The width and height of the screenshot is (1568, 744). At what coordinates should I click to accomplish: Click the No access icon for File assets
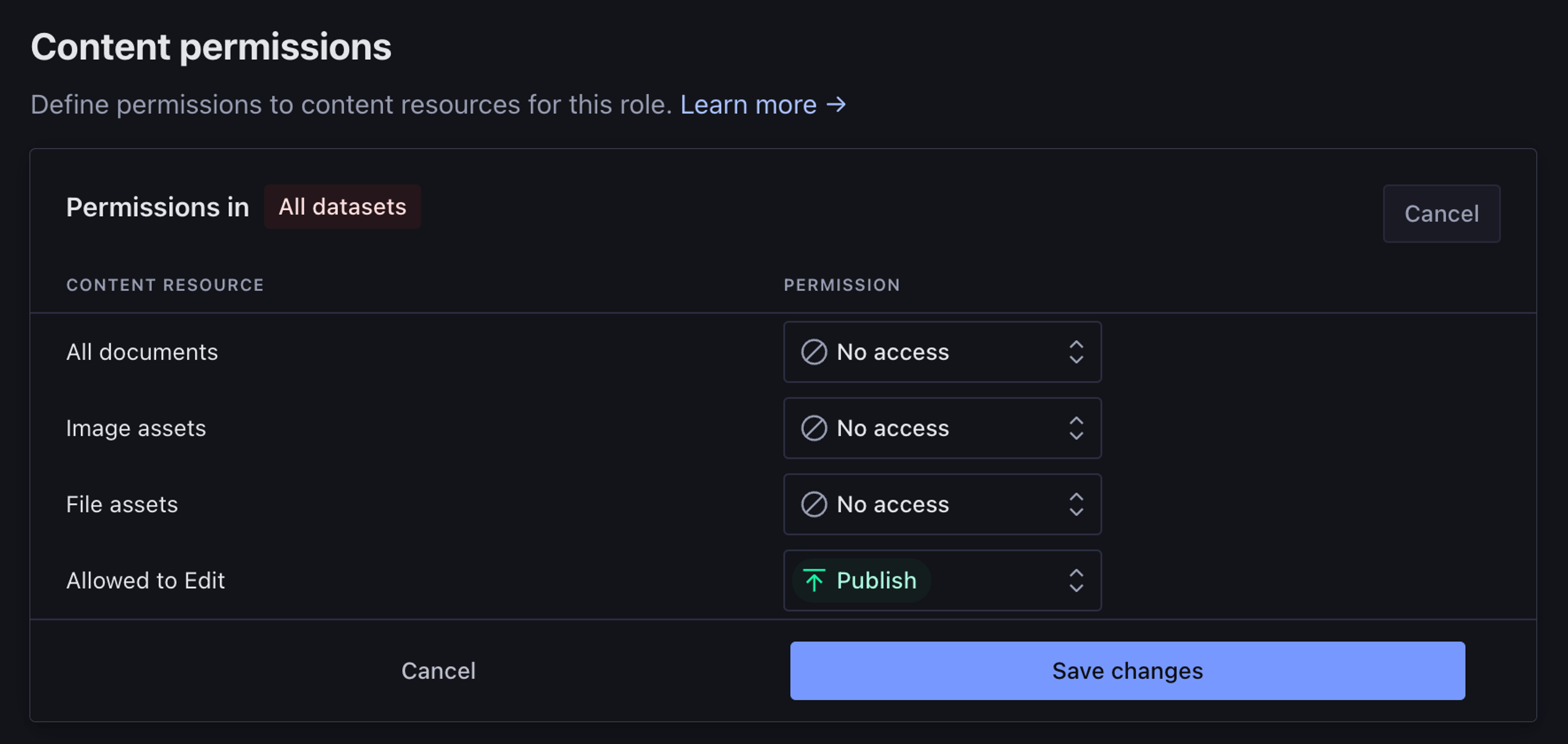tap(813, 504)
